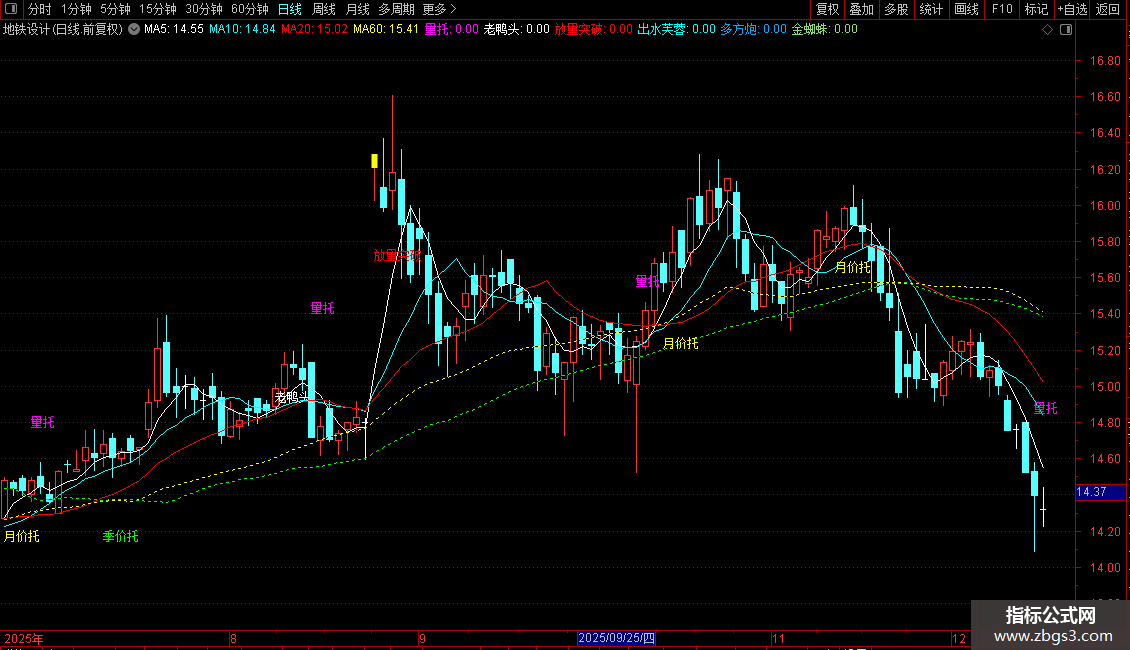The height and width of the screenshot is (650, 1130).
Task: Click the 出水芙蓉: 0.00 header value
Action: 677,30
